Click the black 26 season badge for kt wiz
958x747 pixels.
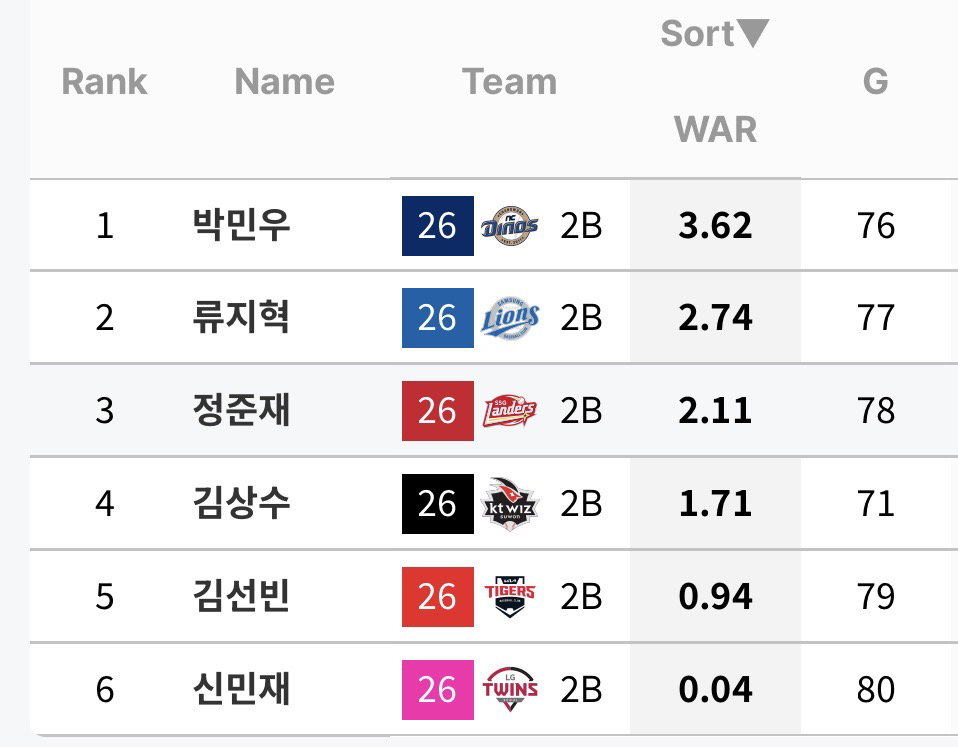[437, 504]
